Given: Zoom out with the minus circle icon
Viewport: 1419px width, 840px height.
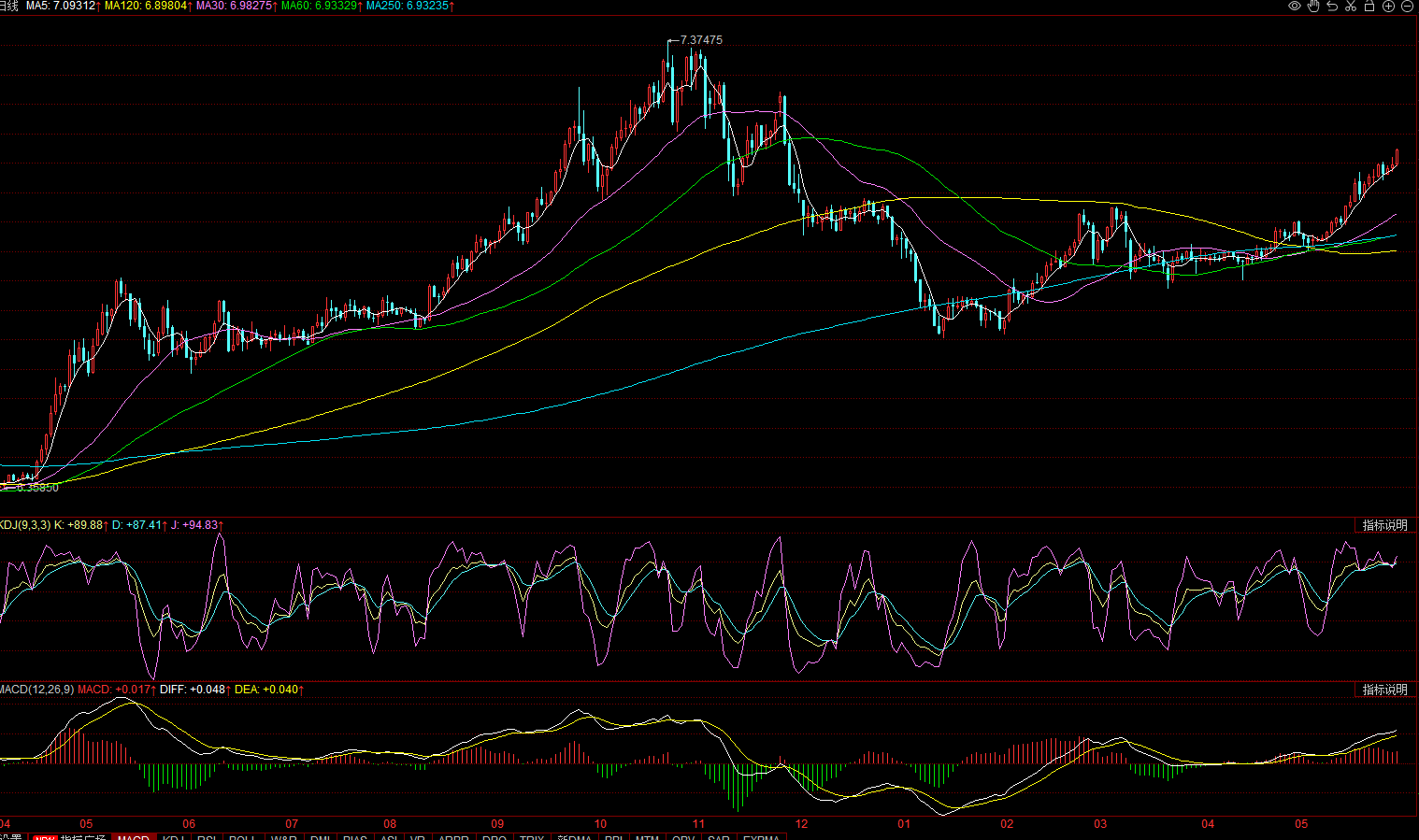Looking at the screenshot, I should [1408, 6].
